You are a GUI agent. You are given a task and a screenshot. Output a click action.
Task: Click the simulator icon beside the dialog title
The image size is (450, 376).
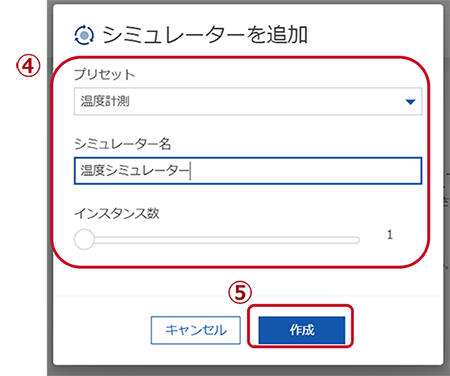point(84,35)
